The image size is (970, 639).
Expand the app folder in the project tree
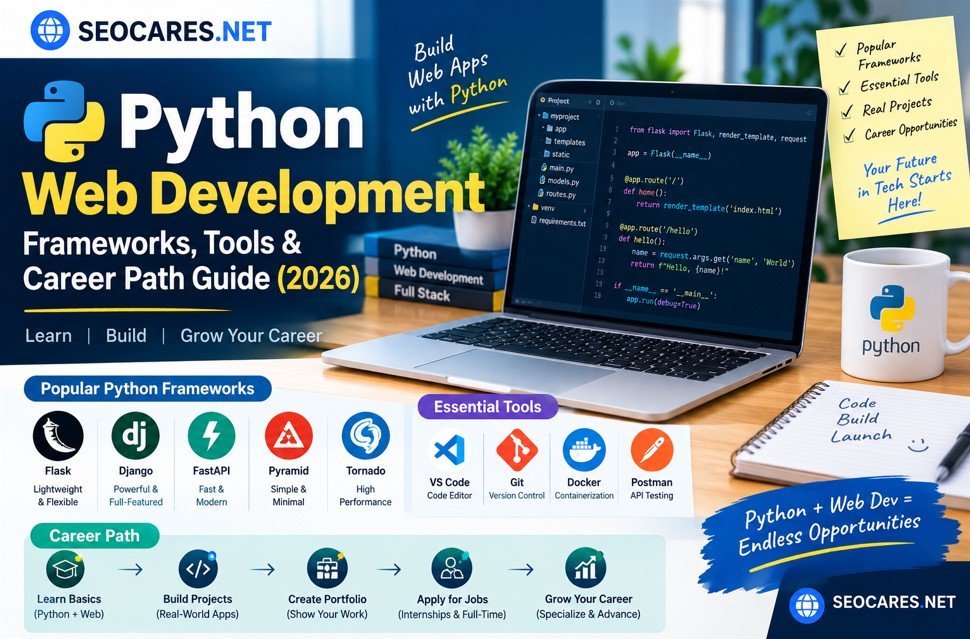click(x=555, y=129)
